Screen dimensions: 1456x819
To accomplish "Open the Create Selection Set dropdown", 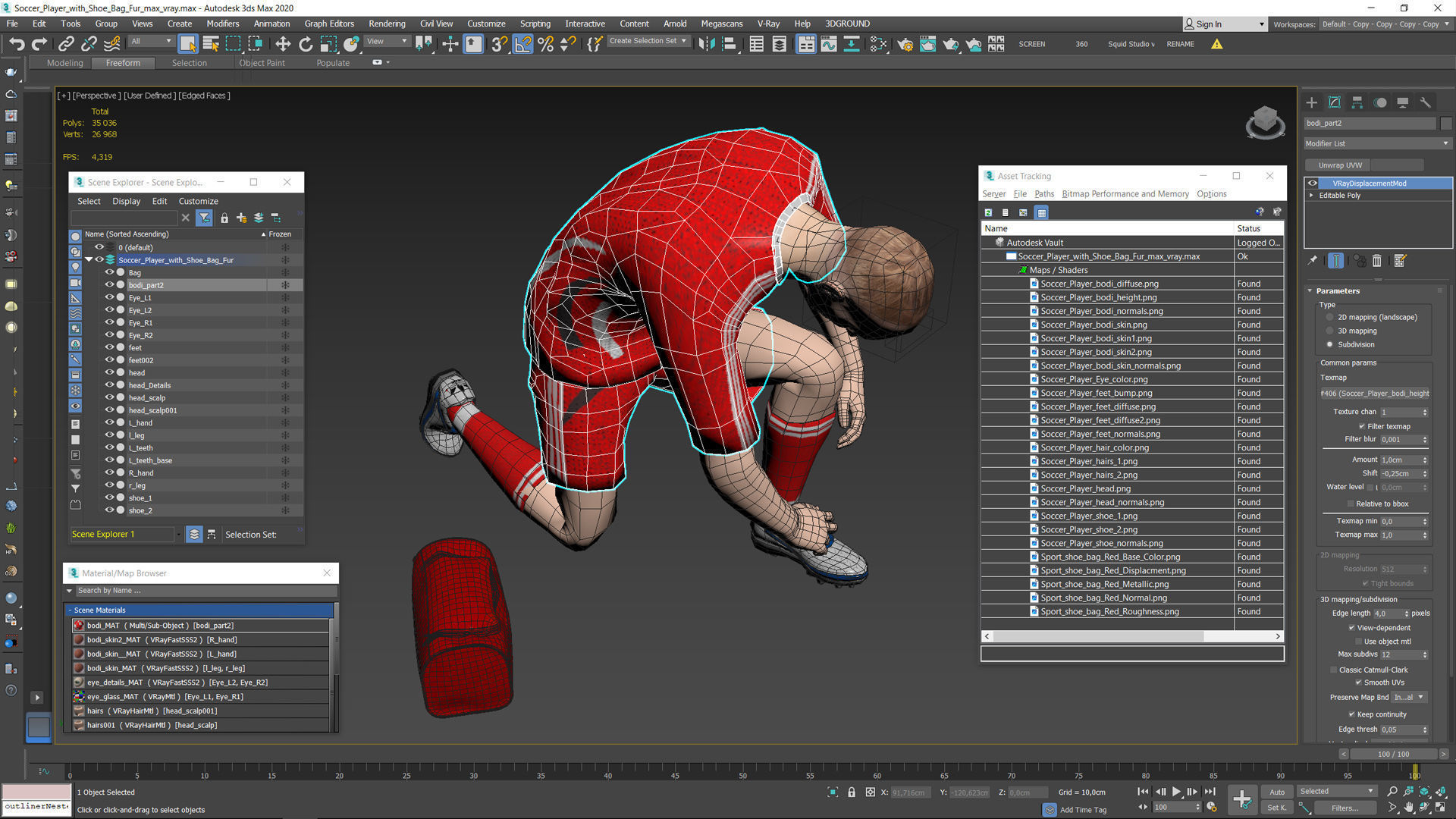I will click(x=648, y=41).
